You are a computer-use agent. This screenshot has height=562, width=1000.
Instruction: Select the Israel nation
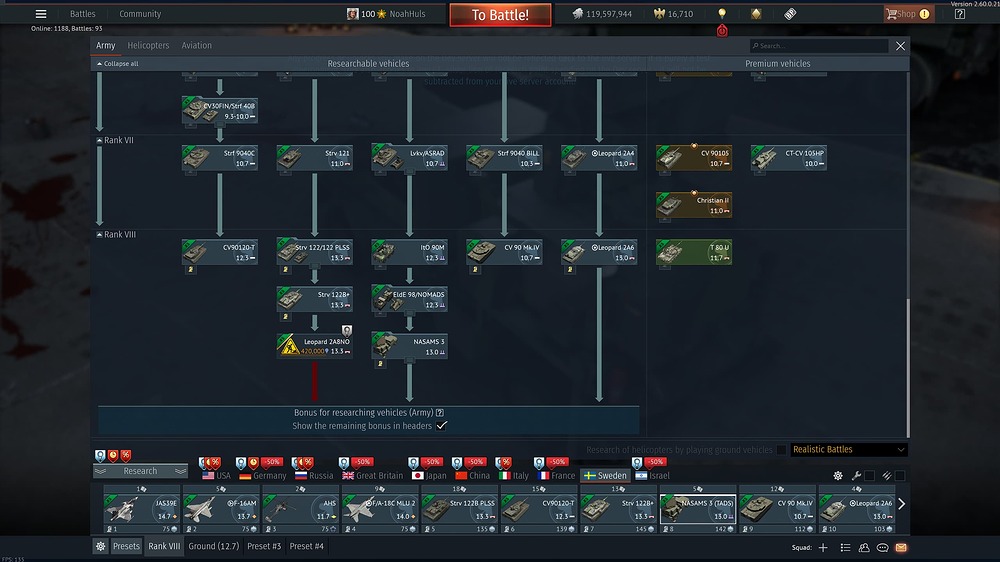point(652,476)
